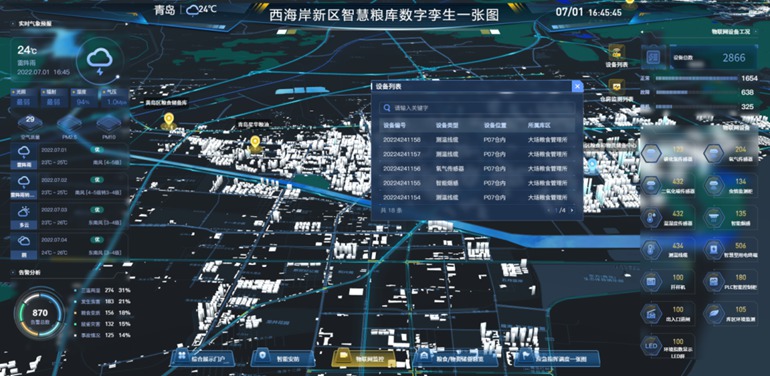Click the weather cloud icon beside 青岛
This screenshot has height=376, width=770.
point(192,10)
